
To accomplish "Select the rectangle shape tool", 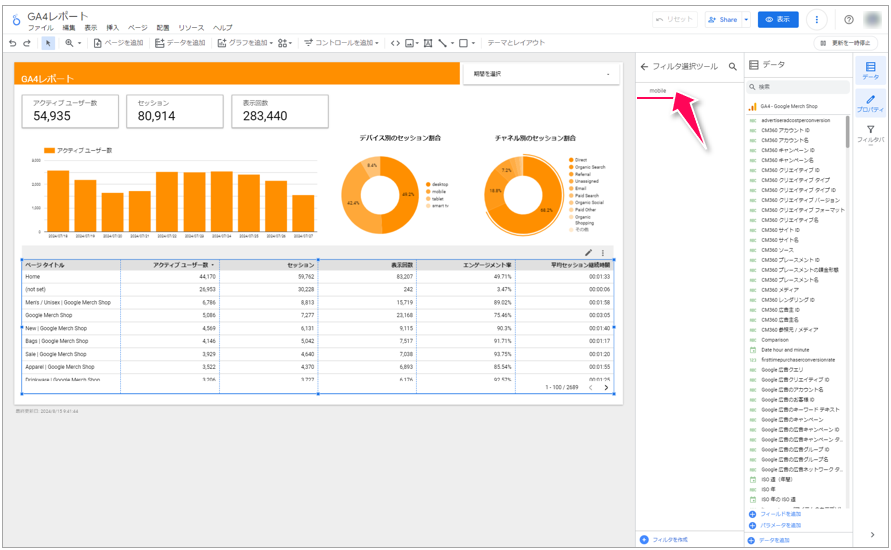I will click(x=464, y=43).
